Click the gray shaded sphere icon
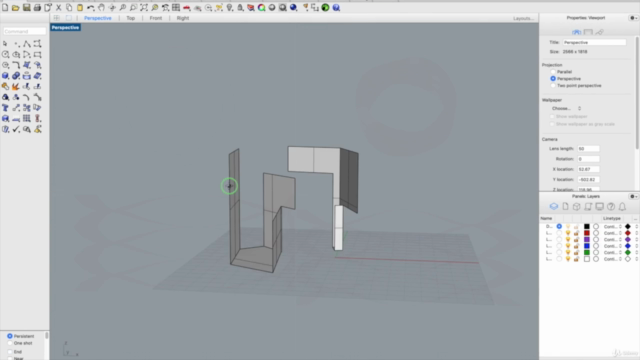The width and height of the screenshot is (640, 360). click(x=272, y=8)
